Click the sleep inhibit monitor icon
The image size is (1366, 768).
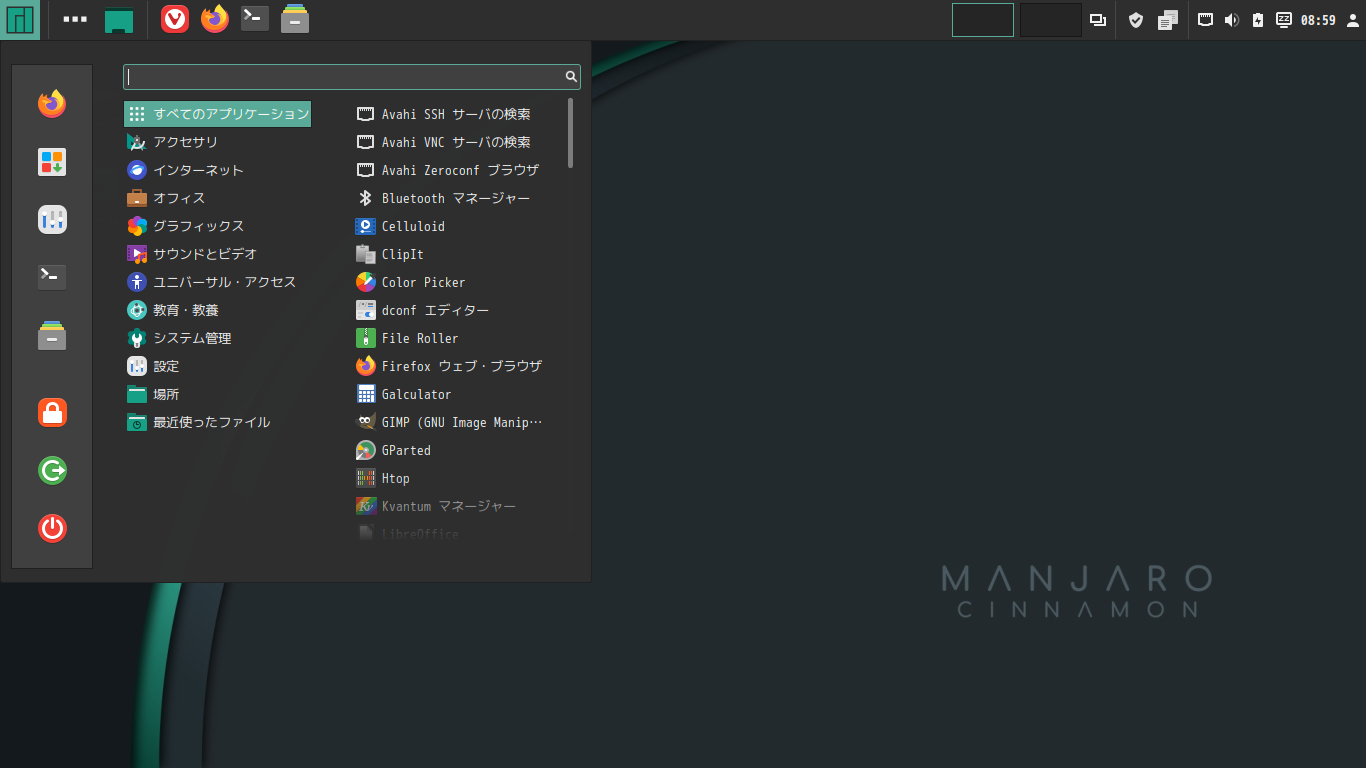(x=1284, y=20)
